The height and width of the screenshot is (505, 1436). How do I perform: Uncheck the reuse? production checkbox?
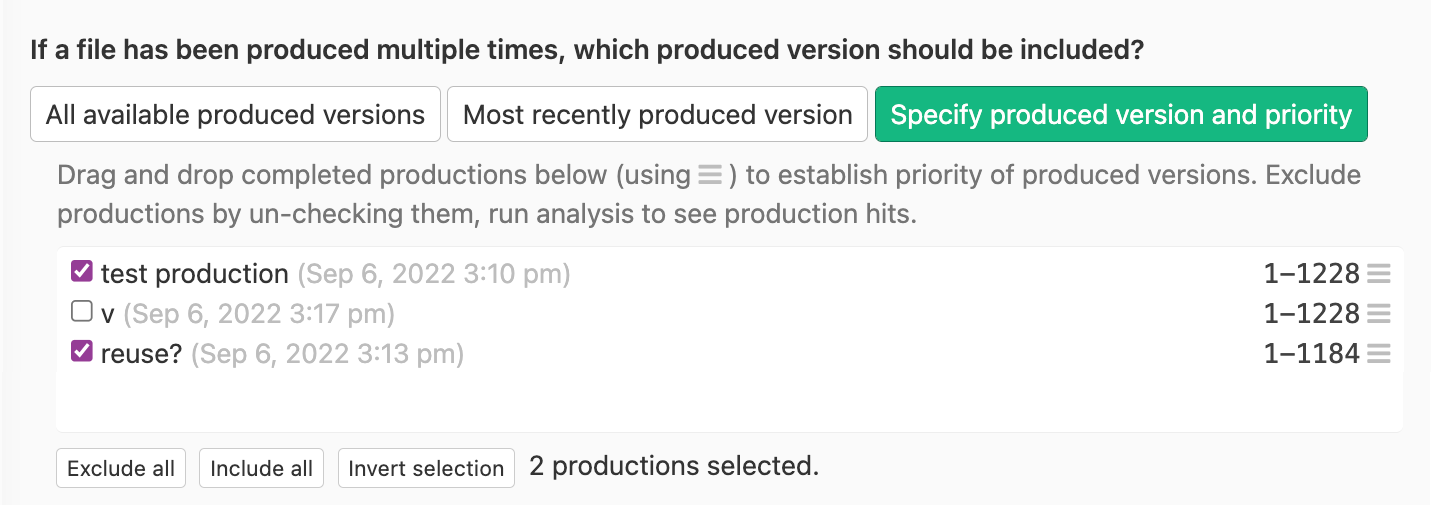[x=82, y=352]
